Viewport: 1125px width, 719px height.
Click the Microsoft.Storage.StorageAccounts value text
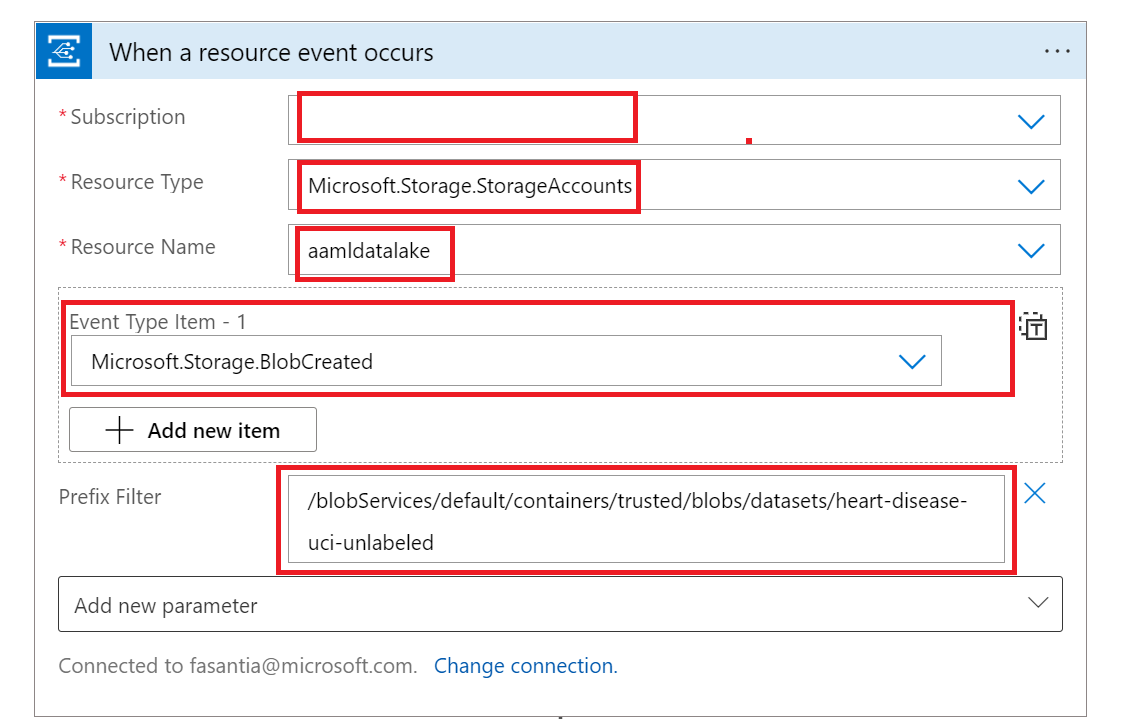(x=470, y=186)
